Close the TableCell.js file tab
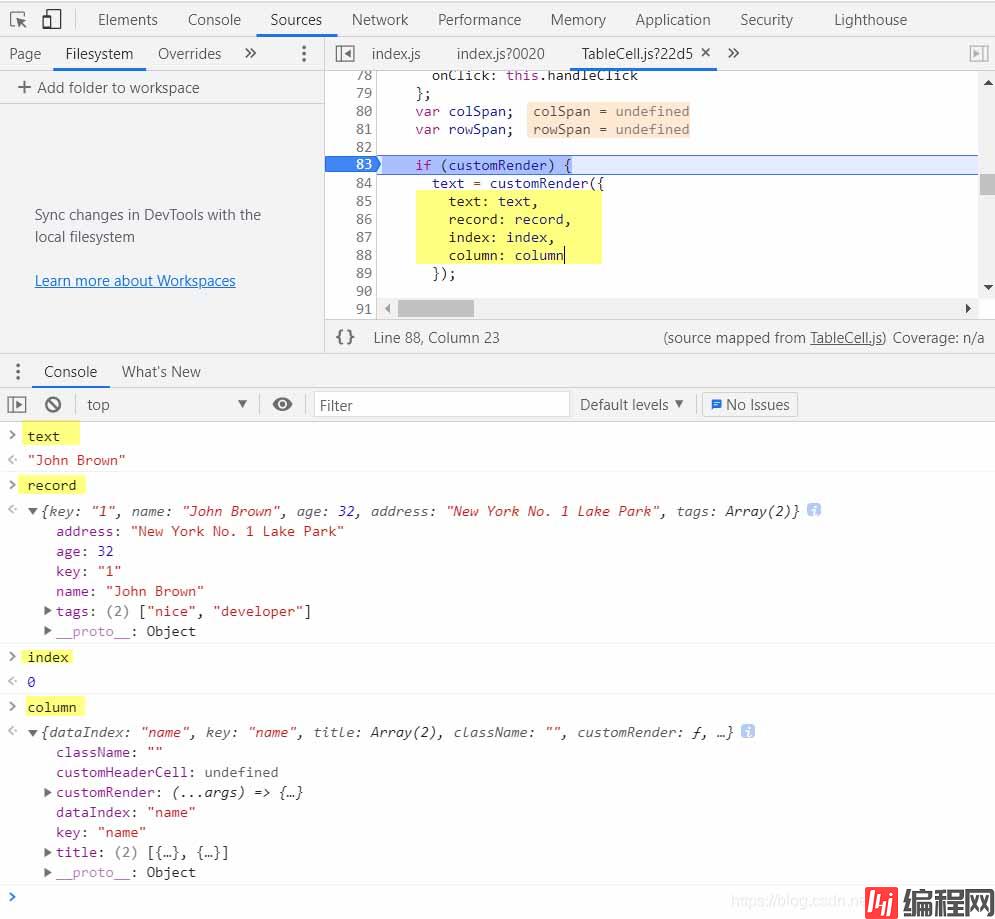This screenshot has height=919, width=995. click(x=705, y=53)
